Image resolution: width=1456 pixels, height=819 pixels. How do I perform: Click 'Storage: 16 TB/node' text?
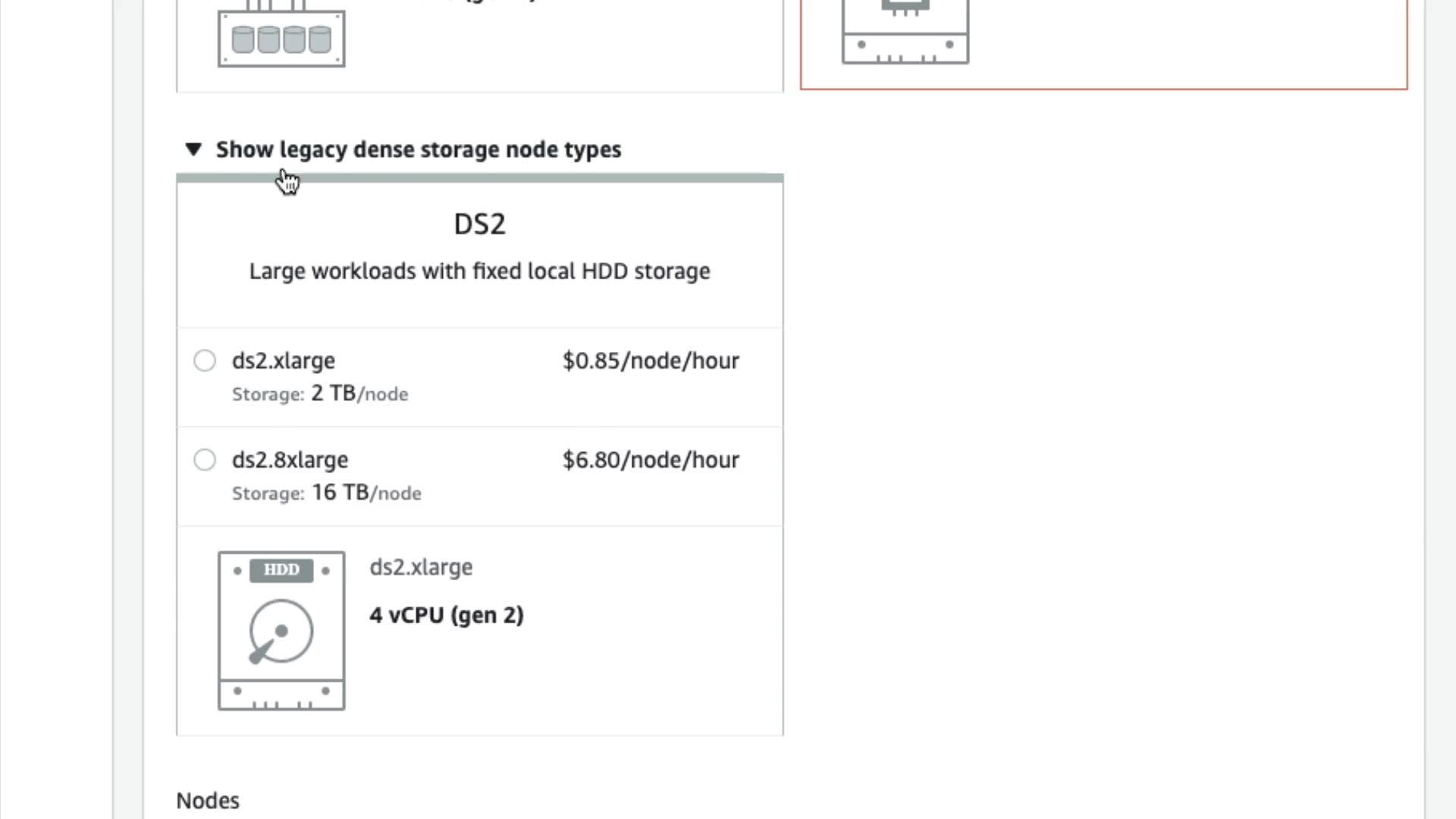coord(326,493)
